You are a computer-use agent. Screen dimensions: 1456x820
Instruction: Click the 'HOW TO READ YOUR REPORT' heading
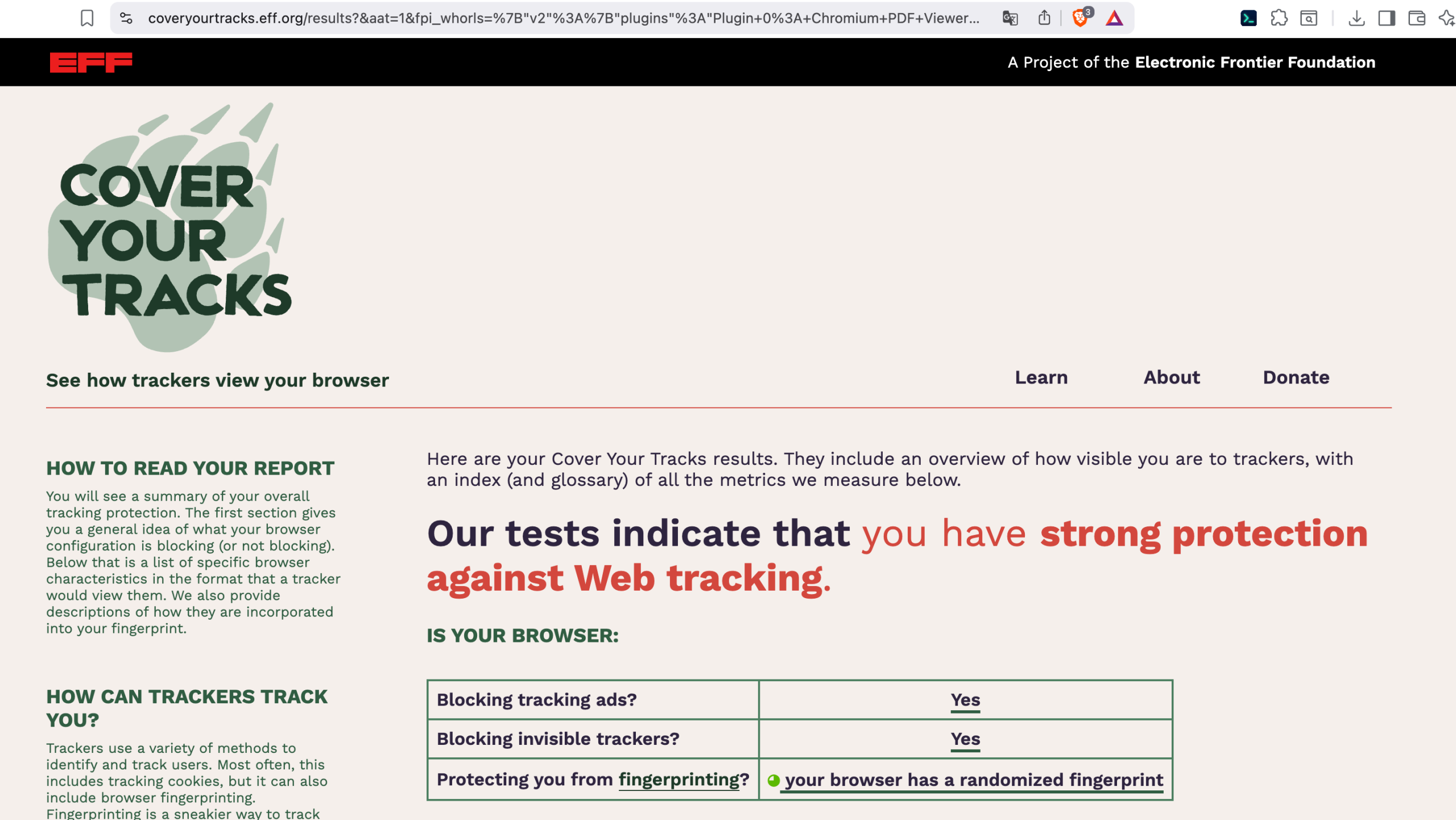point(191,468)
